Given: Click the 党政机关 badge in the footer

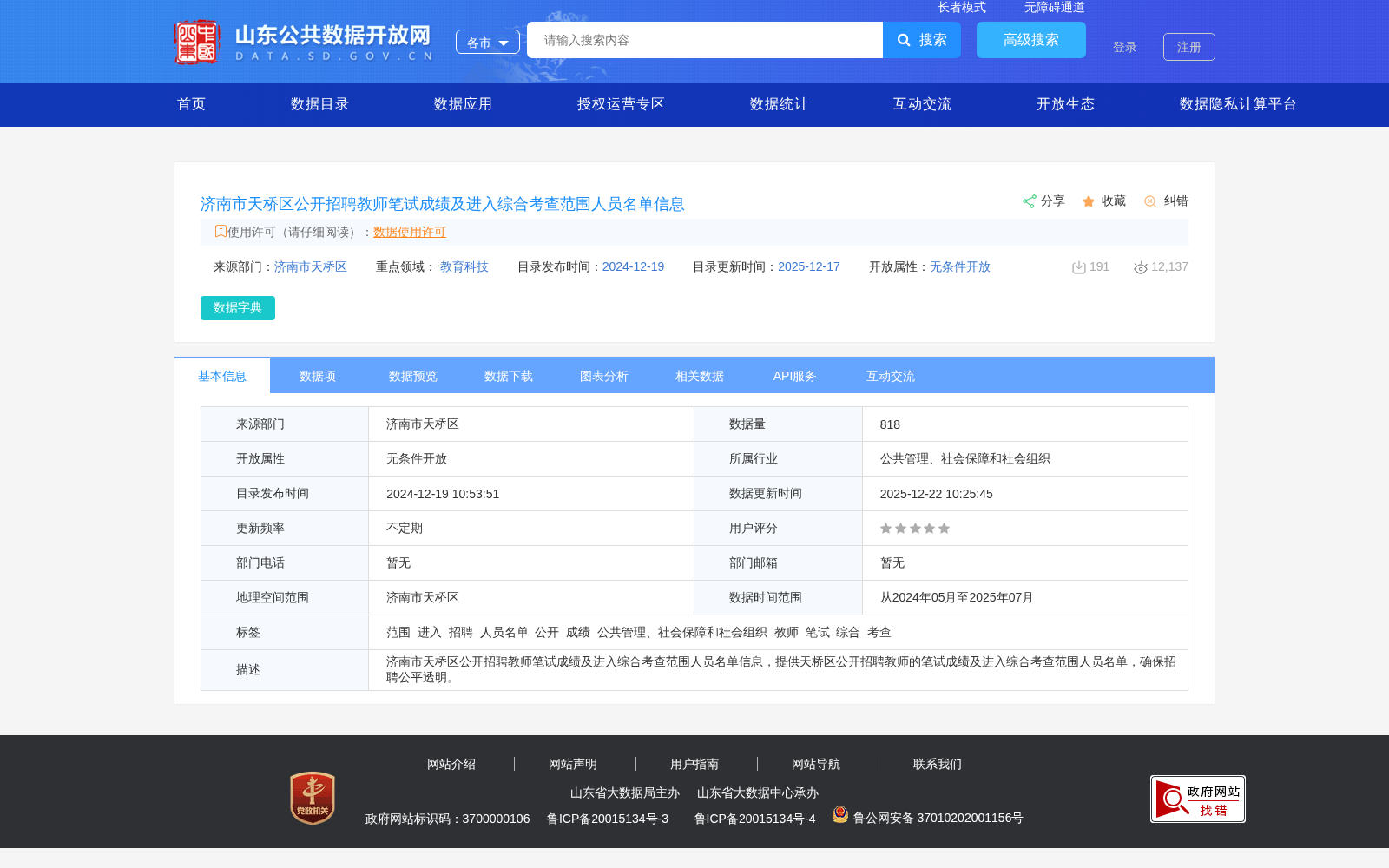Looking at the screenshot, I should pyautogui.click(x=313, y=798).
